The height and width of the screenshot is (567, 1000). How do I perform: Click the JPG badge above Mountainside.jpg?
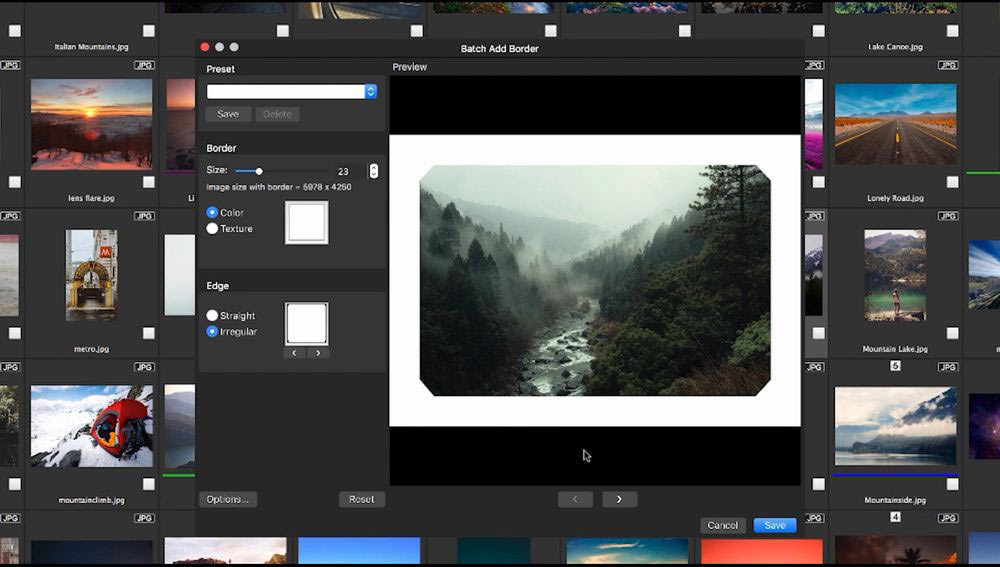pyautogui.click(x=948, y=367)
